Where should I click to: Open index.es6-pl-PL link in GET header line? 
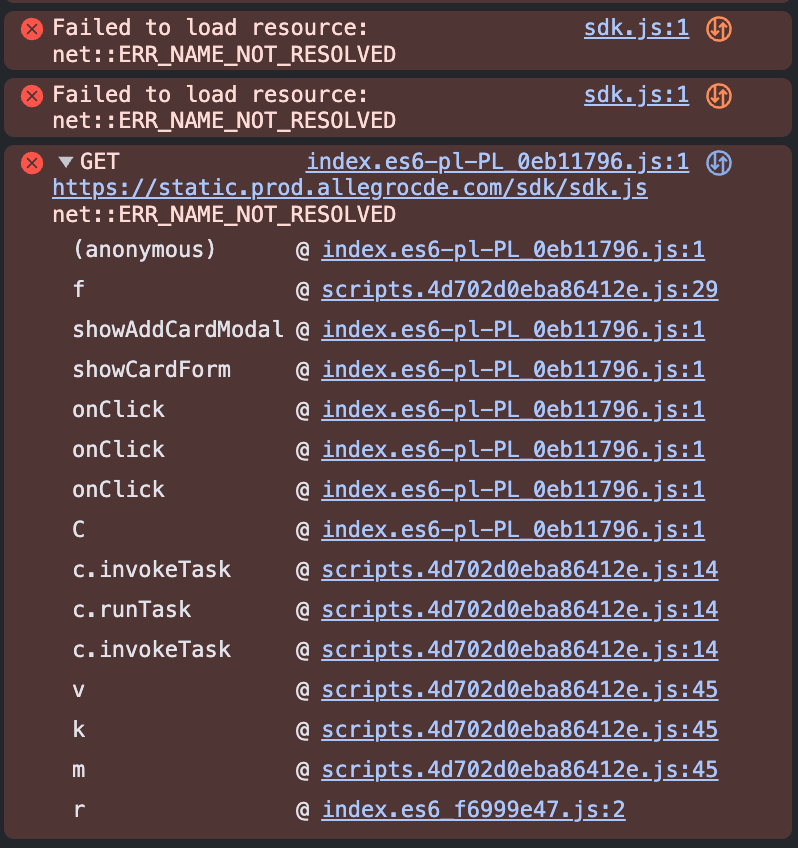pos(497,162)
